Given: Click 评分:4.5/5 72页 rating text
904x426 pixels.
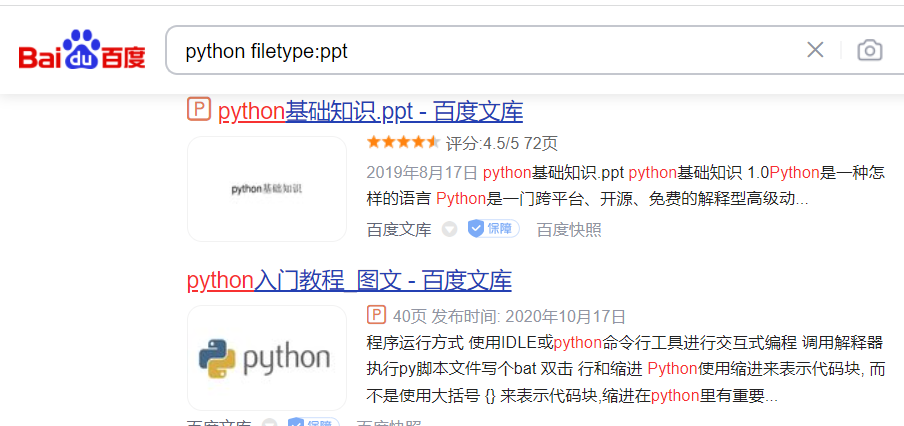Looking at the screenshot, I should tap(502, 143).
